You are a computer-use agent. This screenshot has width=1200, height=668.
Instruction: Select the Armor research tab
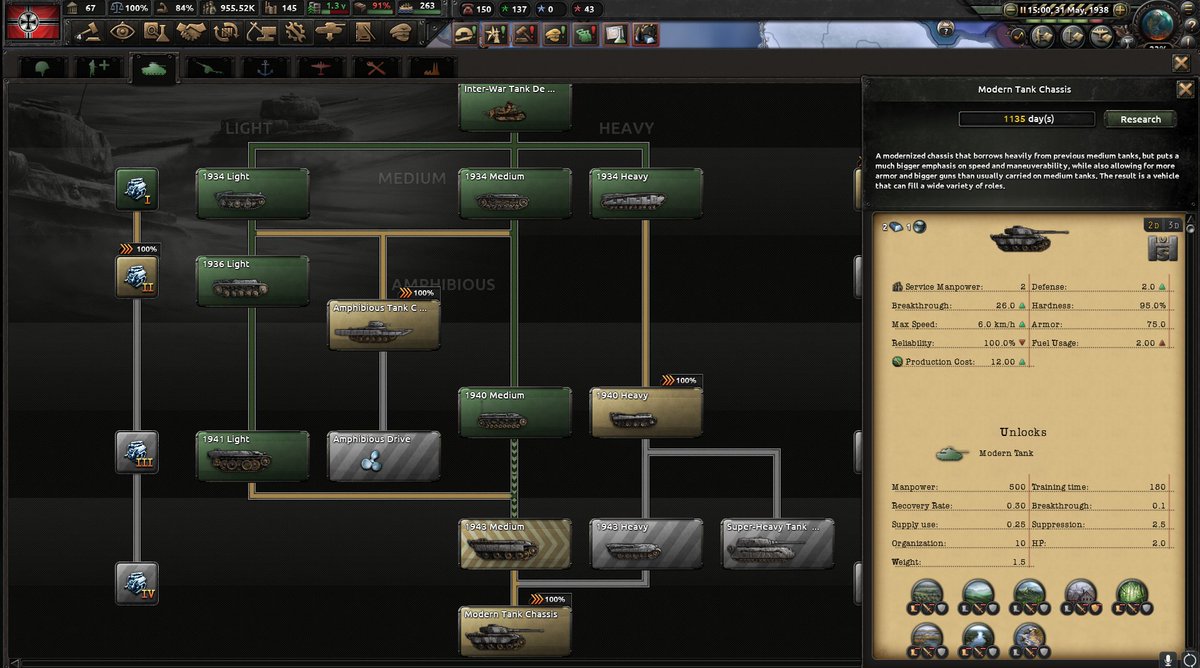point(156,68)
